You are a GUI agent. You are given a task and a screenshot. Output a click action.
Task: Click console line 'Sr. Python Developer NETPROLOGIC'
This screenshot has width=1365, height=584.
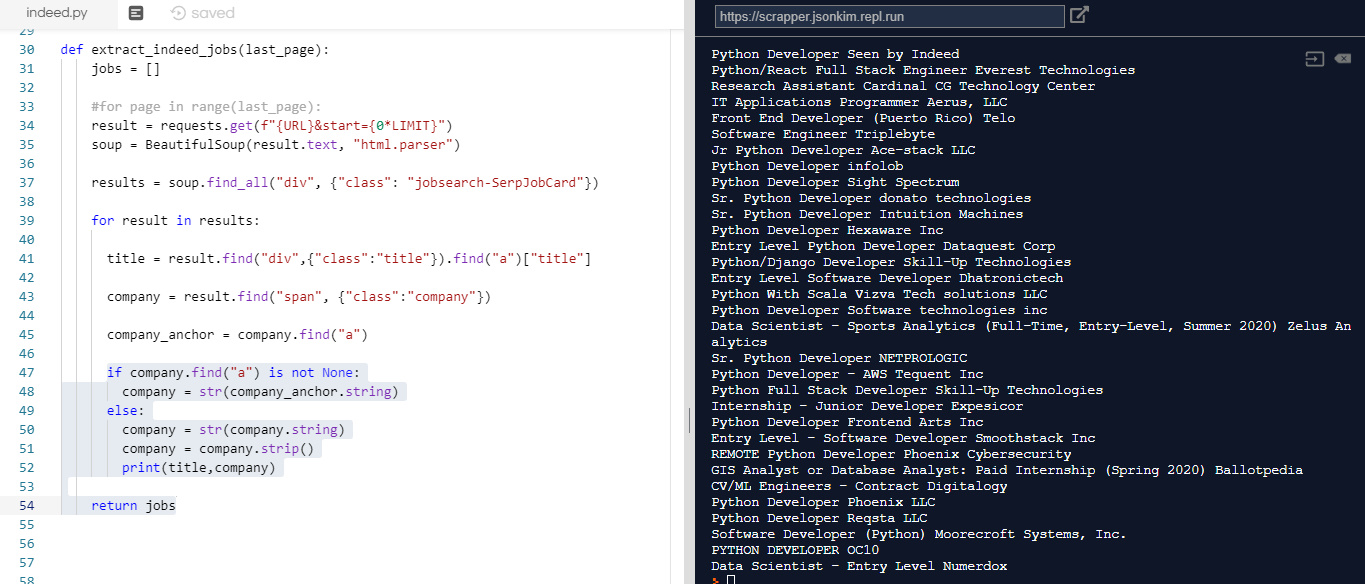(839, 358)
